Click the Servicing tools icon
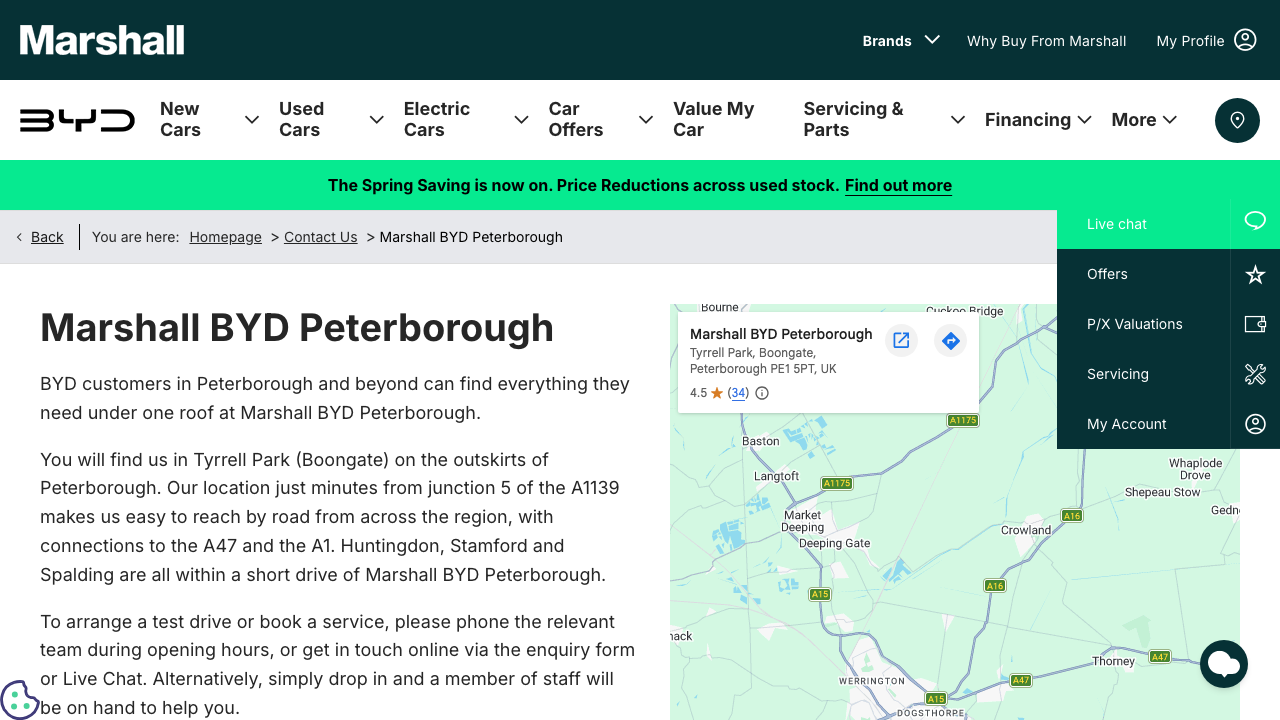Viewport: 1280px width, 720px height. [1255, 374]
